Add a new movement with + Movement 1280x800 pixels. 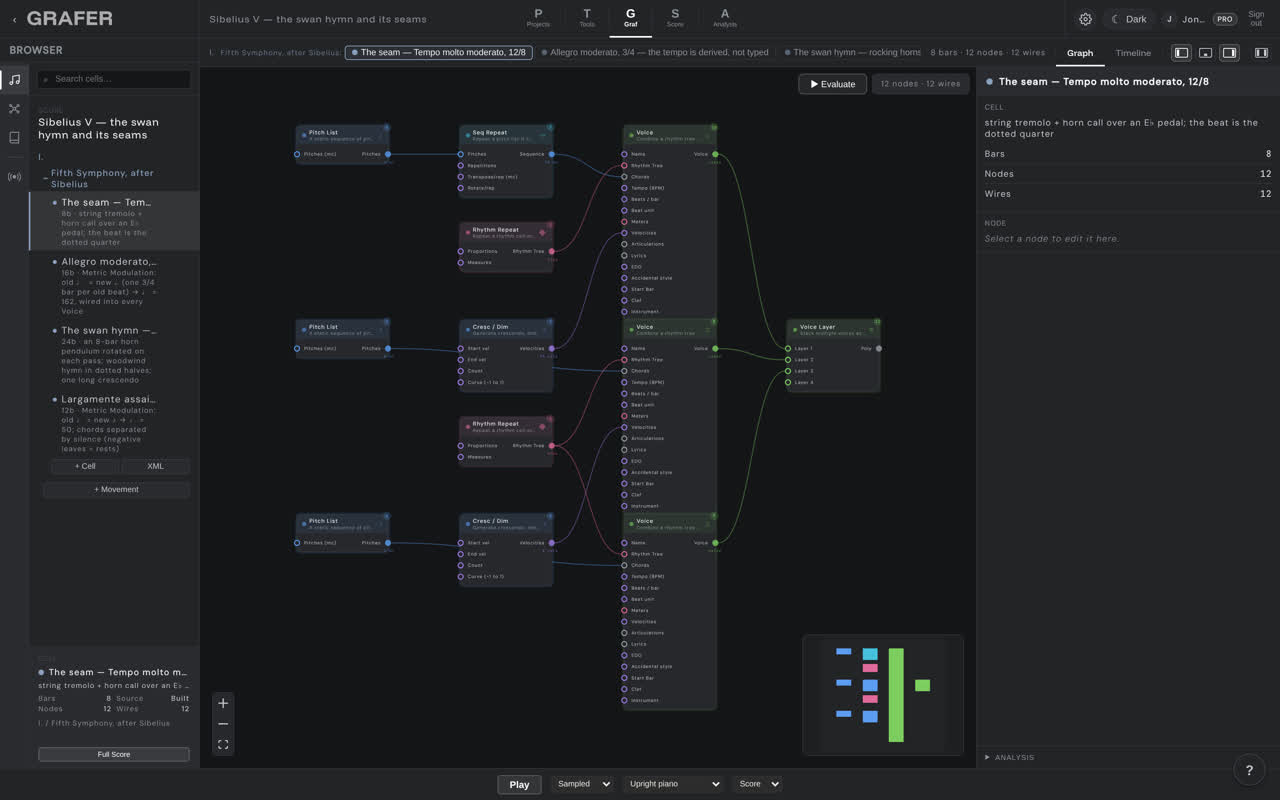point(116,489)
